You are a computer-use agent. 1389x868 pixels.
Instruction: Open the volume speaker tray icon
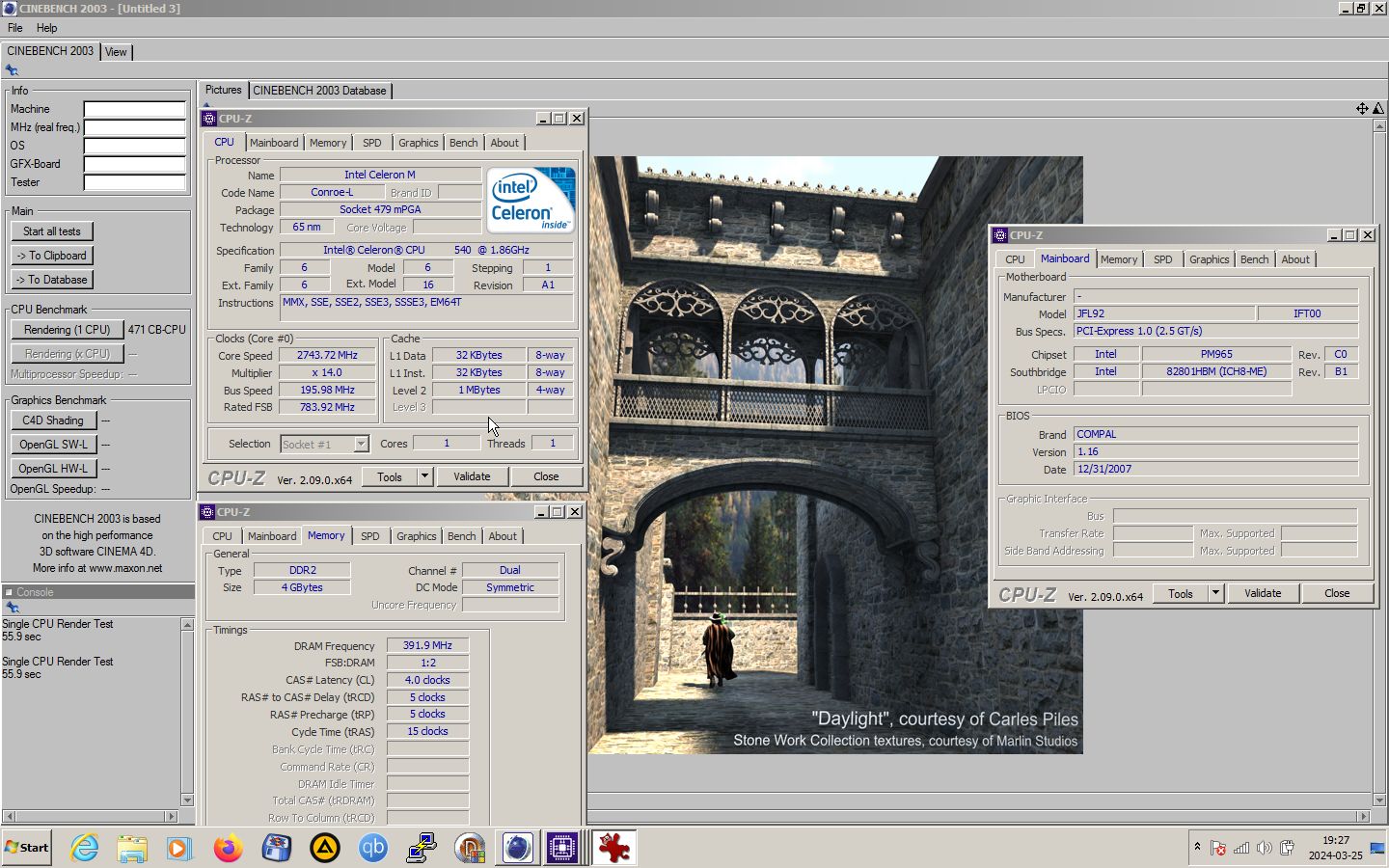click(x=1265, y=849)
